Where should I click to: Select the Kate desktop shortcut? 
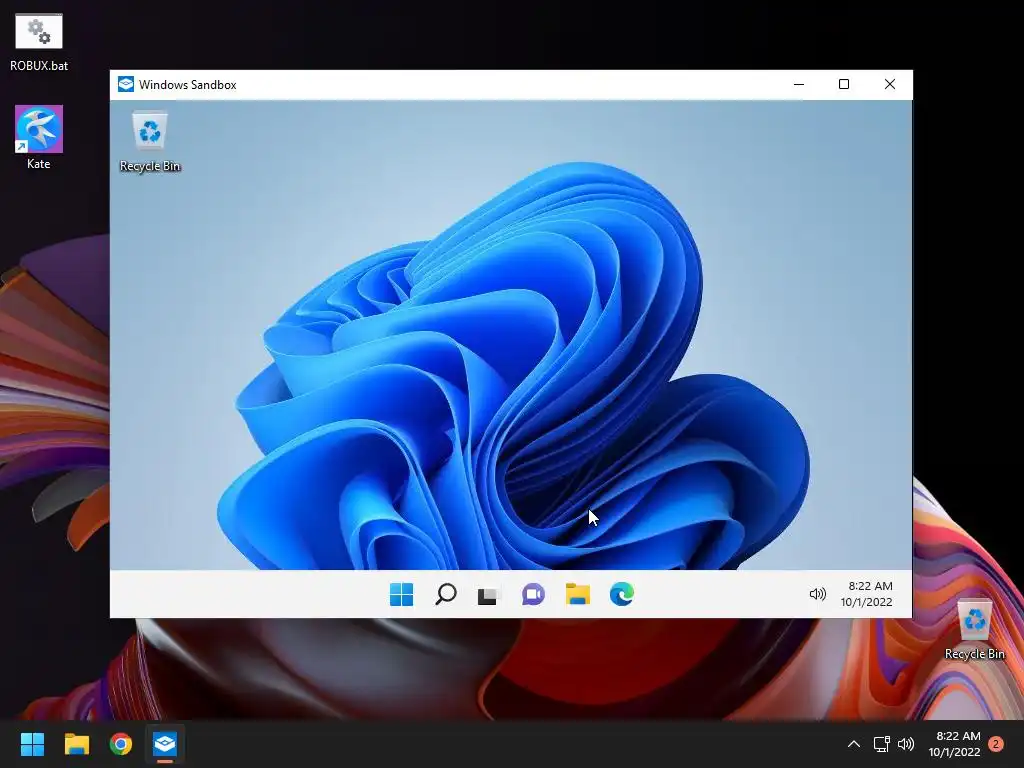(x=39, y=138)
